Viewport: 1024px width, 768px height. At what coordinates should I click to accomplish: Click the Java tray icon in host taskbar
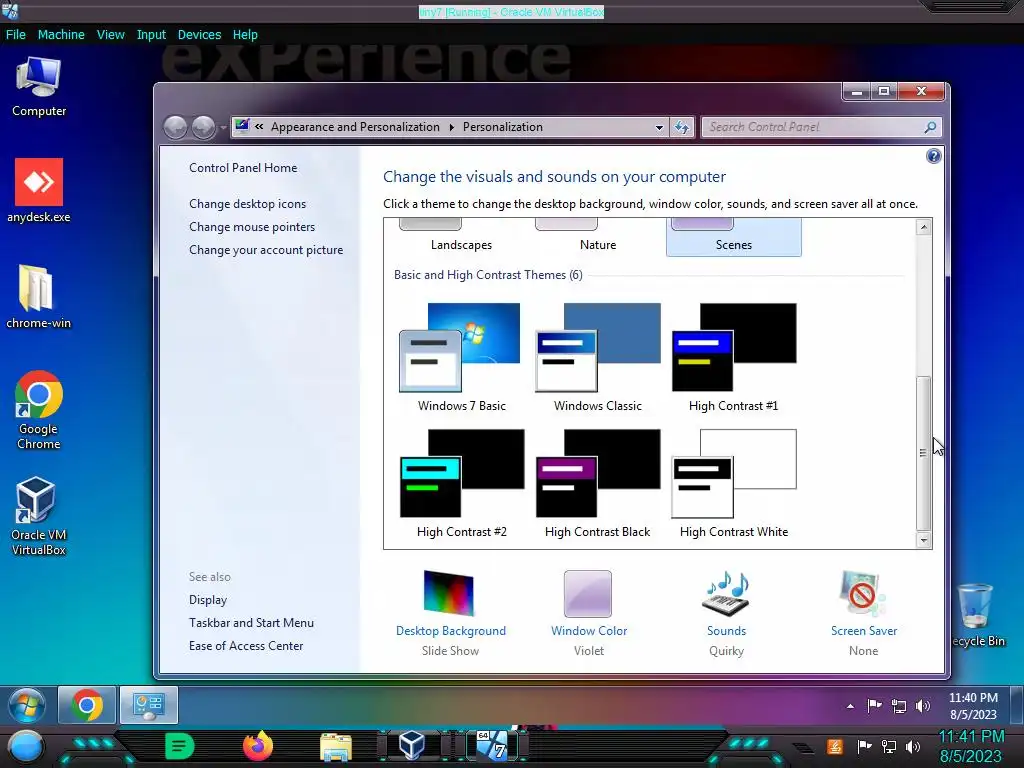coord(835,746)
